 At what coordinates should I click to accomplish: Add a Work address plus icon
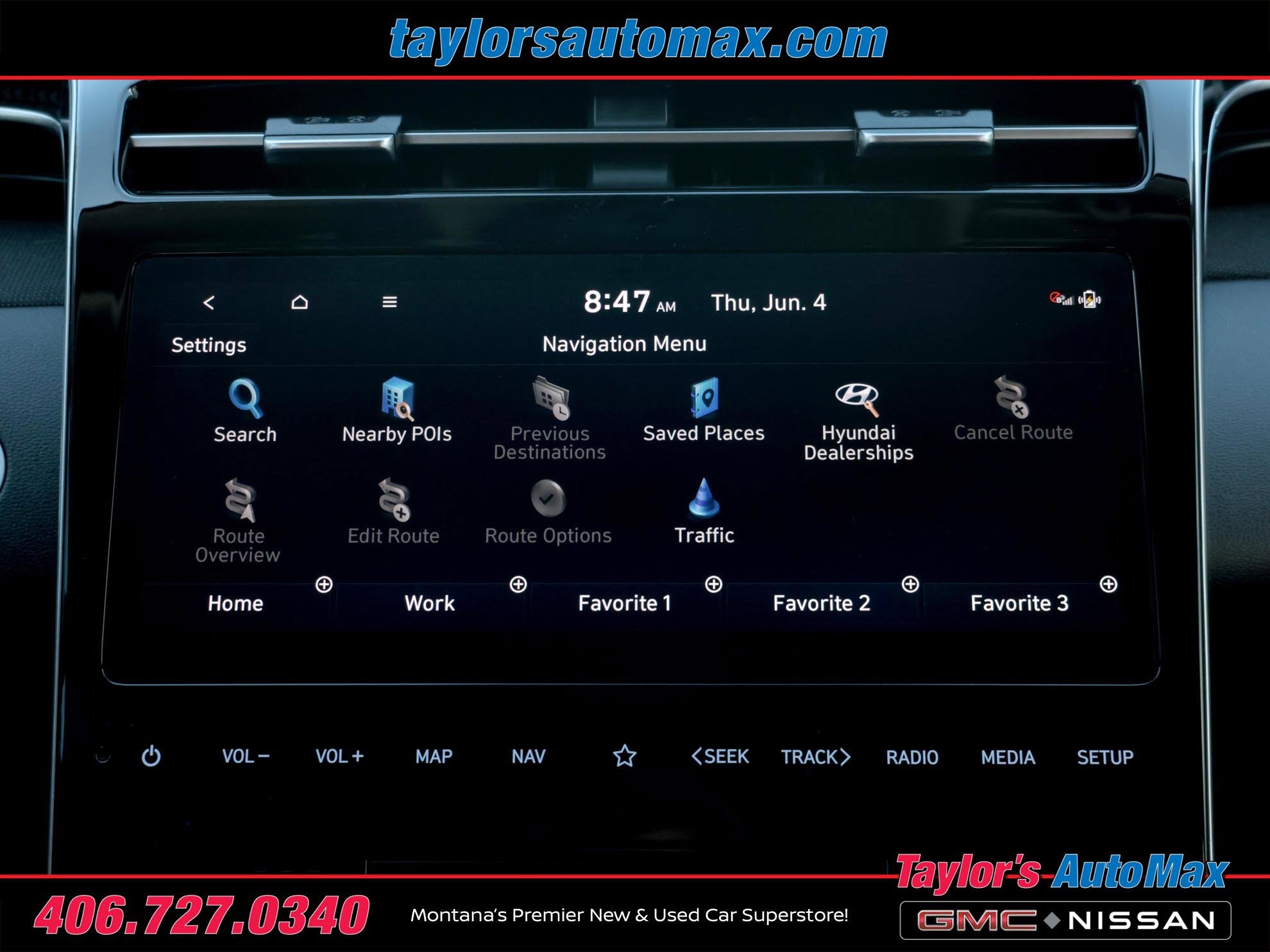518,584
